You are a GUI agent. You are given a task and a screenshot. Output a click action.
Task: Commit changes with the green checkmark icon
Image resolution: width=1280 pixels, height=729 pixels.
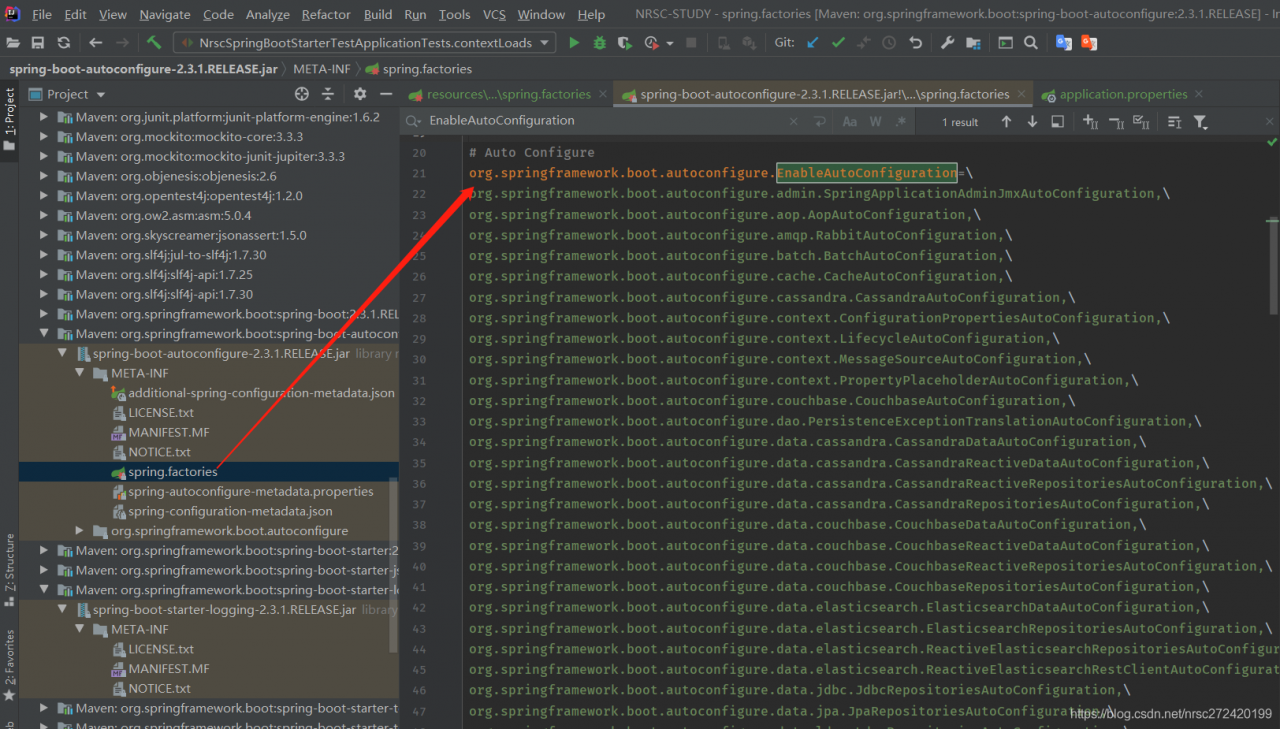pos(838,43)
